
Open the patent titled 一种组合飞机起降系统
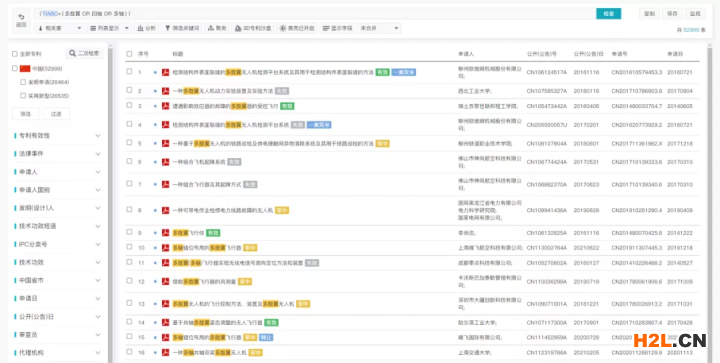tap(199, 162)
